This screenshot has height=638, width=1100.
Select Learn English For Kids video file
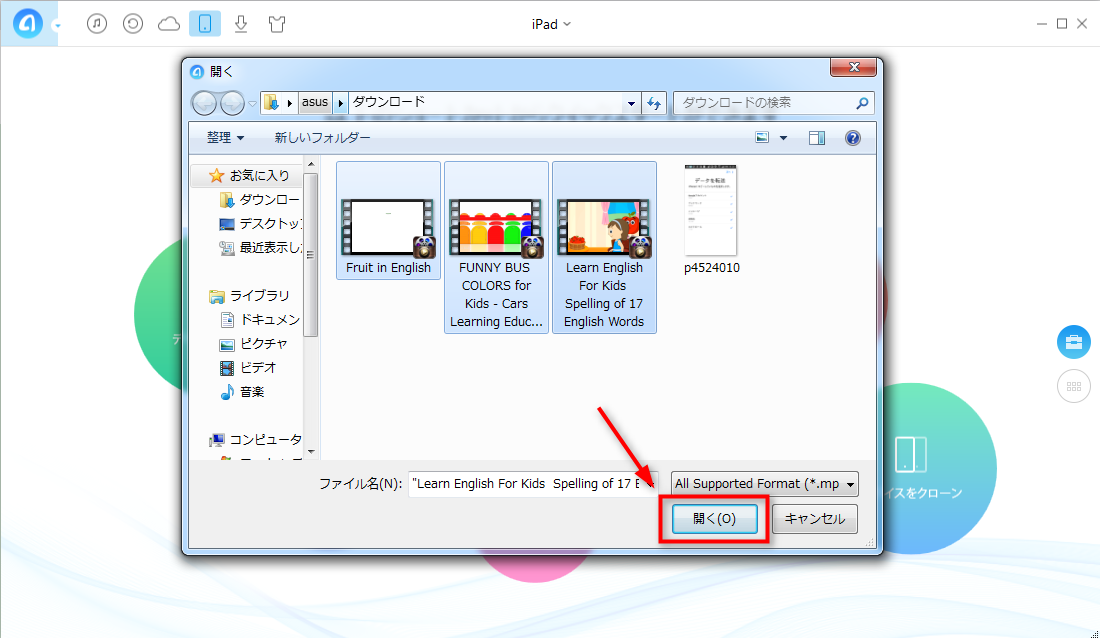click(605, 248)
